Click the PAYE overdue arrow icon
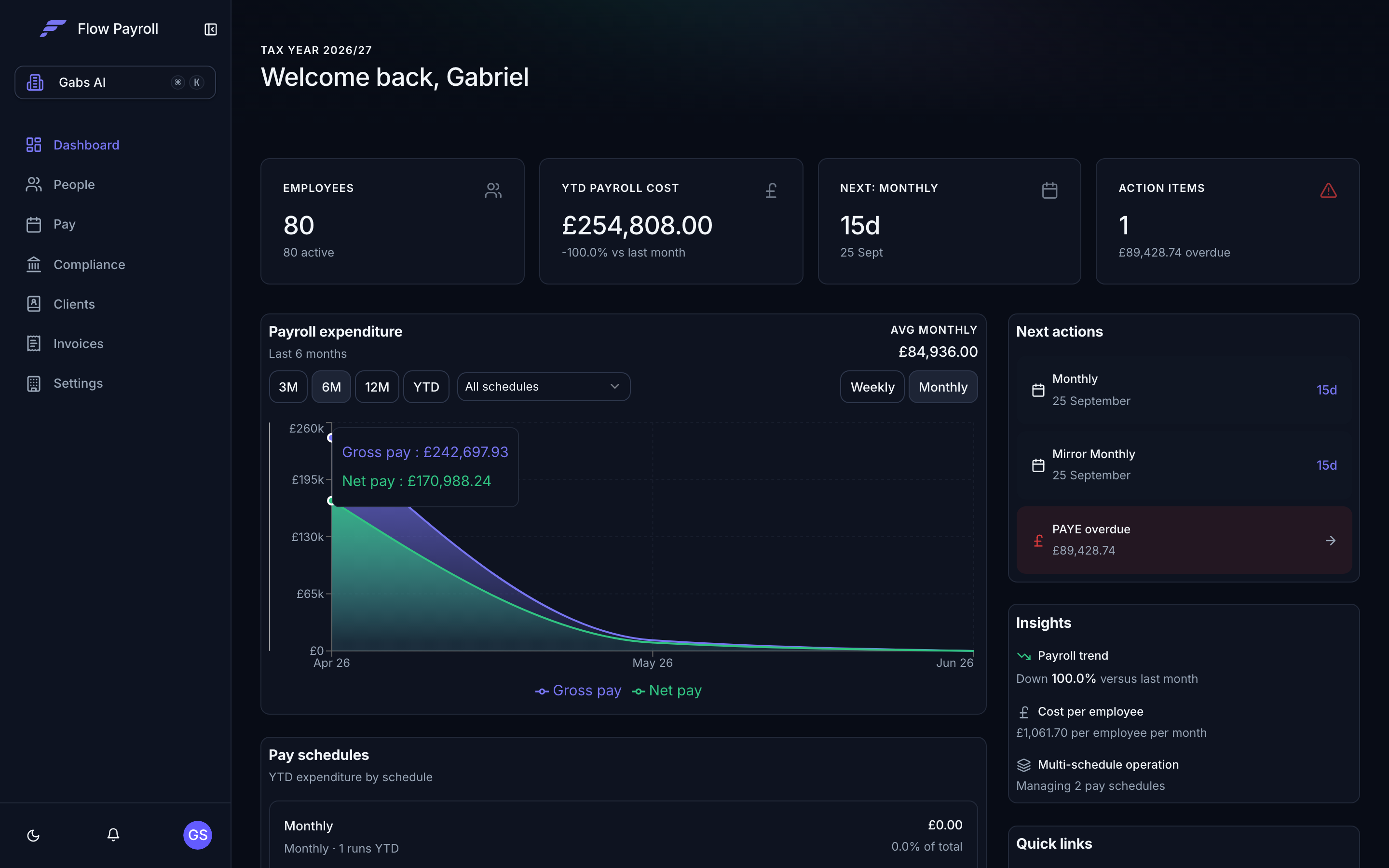Viewport: 1389px width, 868px height. [x=1331, y=541]
